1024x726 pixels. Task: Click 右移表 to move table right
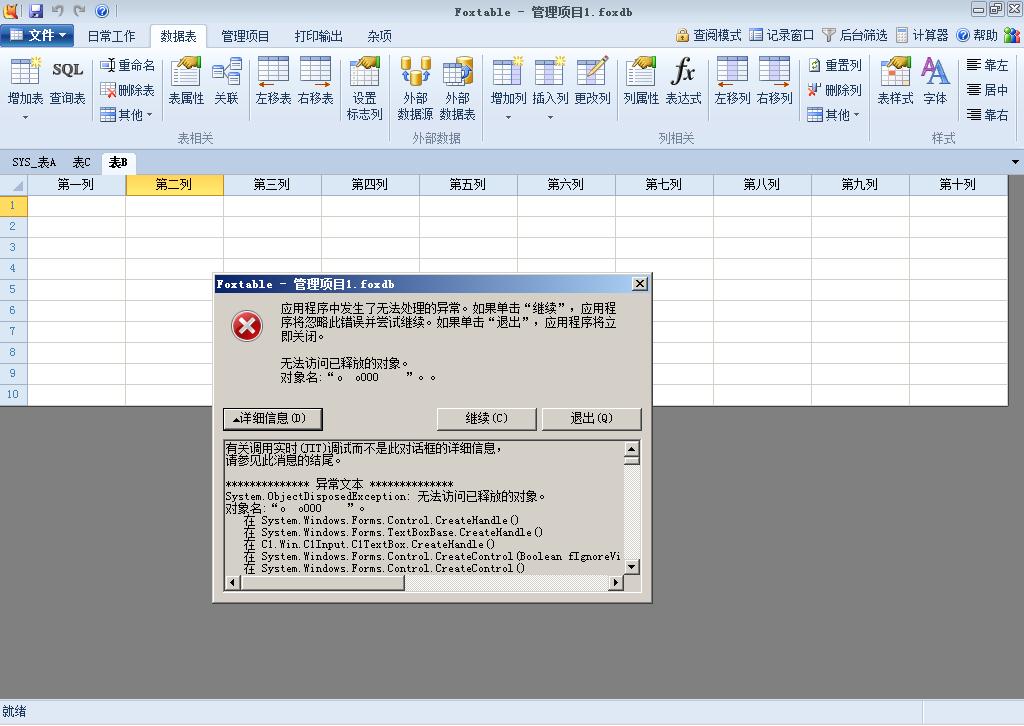click(315, 82)
